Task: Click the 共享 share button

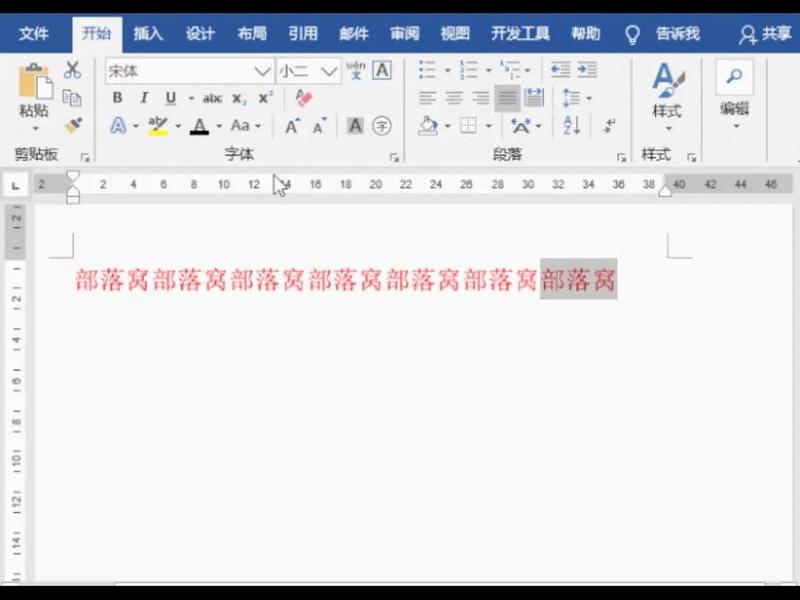Action: click(765, 34)
